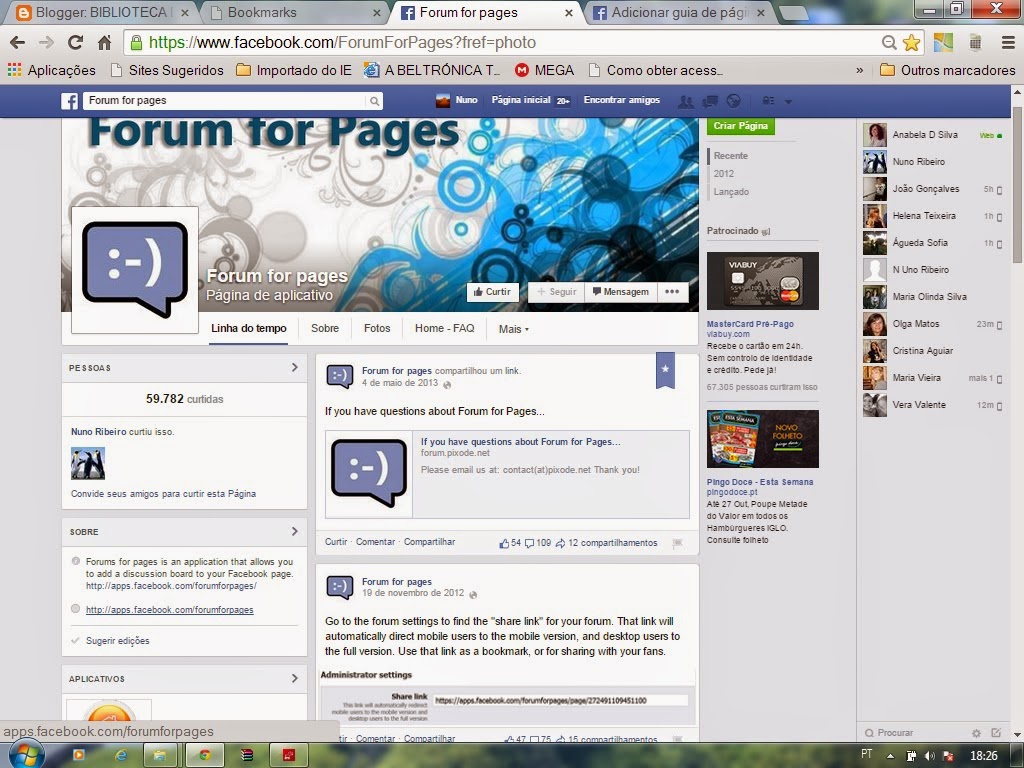Reload the page with the refresh icon
This screenshot has height=768, width=1024.
pyautogui.click(x=75, y=42)
